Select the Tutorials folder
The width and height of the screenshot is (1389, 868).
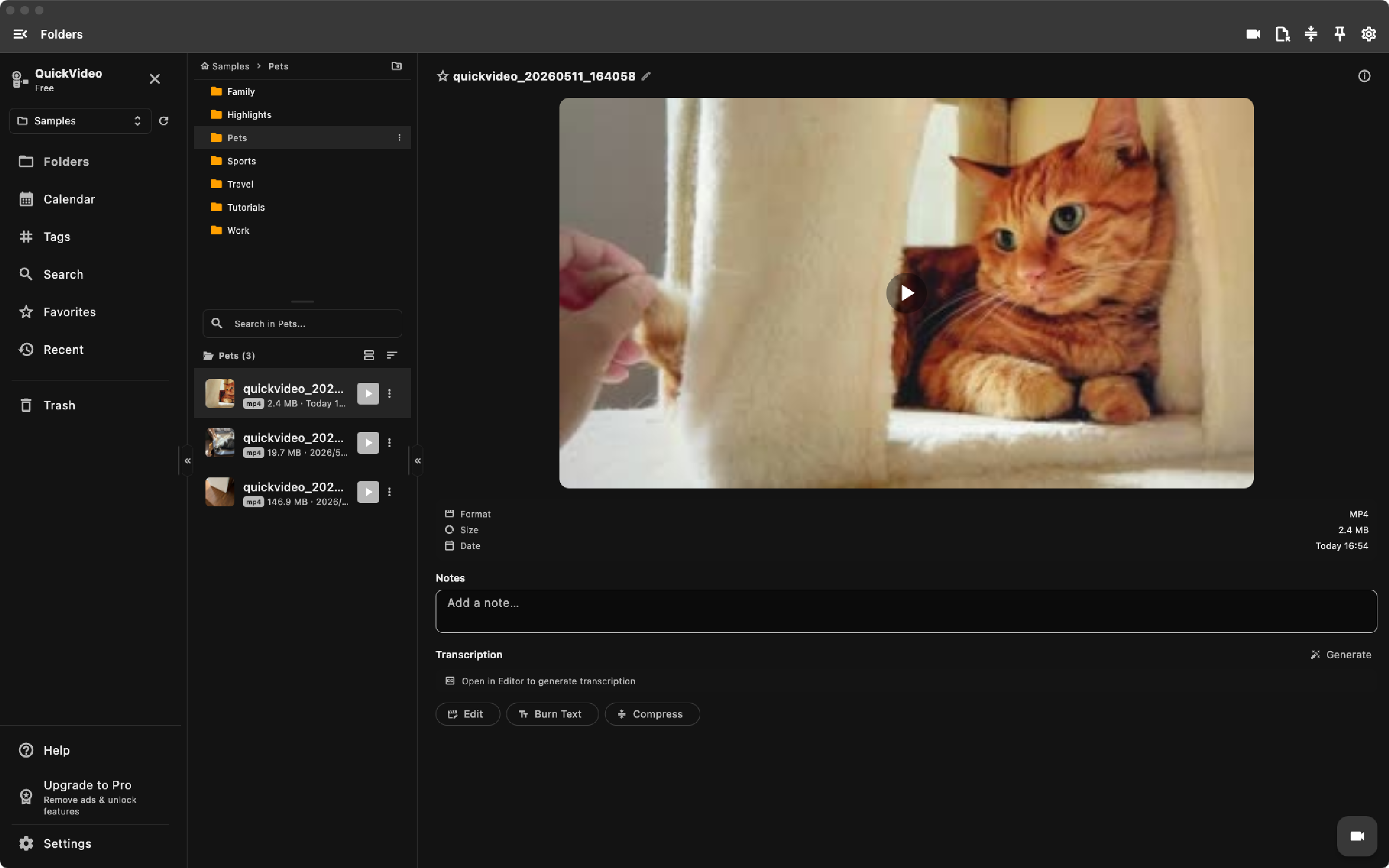302,207
